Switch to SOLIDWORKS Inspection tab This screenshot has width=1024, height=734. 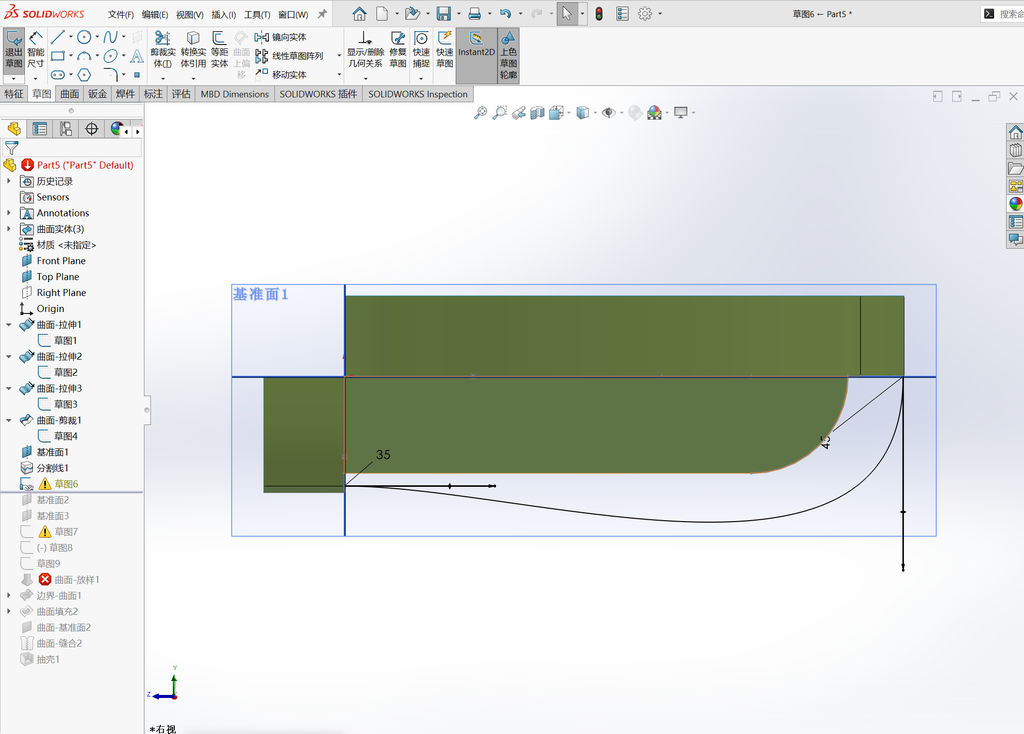pyautogui.click(x=418, y=93)
